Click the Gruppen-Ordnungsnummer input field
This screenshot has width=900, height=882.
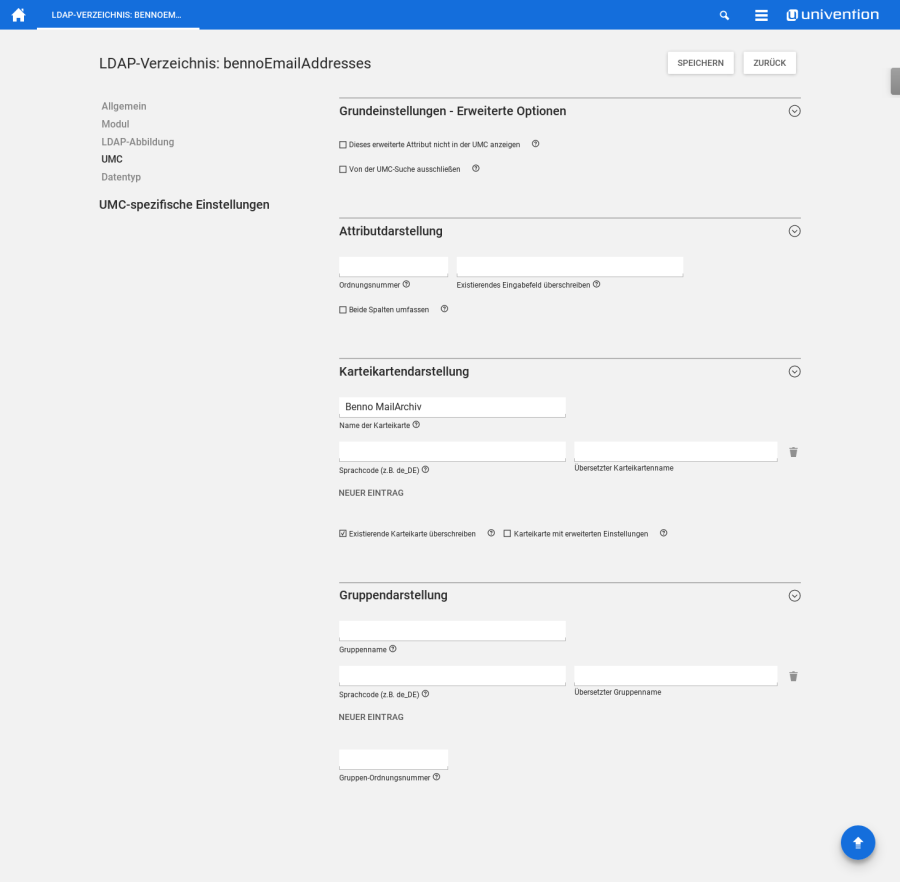pyautogui.click(x=393, y=759)
